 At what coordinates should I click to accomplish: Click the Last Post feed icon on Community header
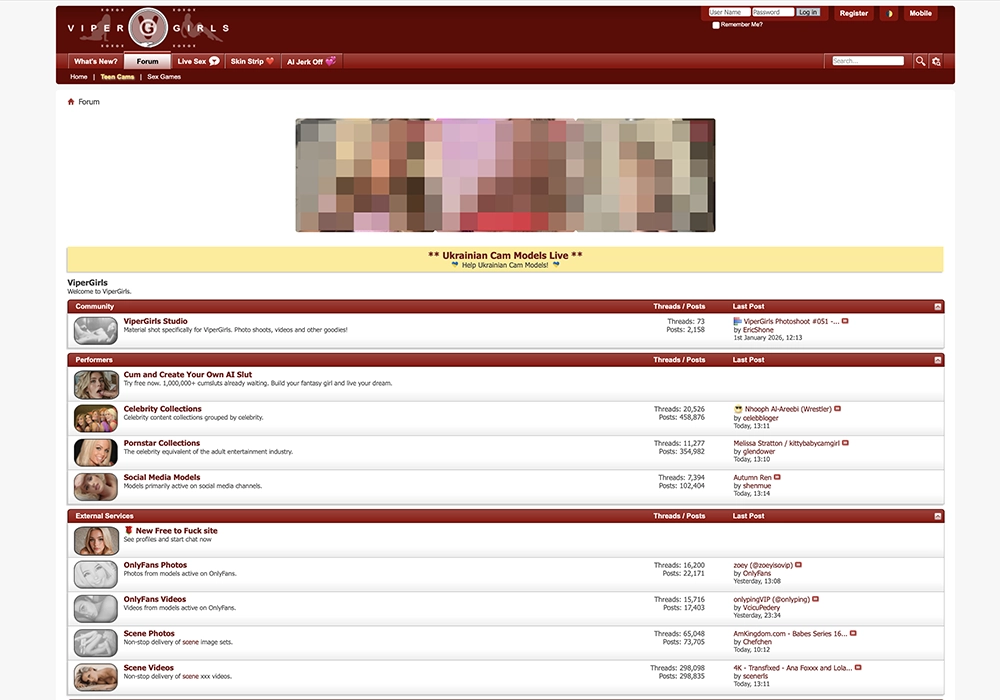coord(936,306)
